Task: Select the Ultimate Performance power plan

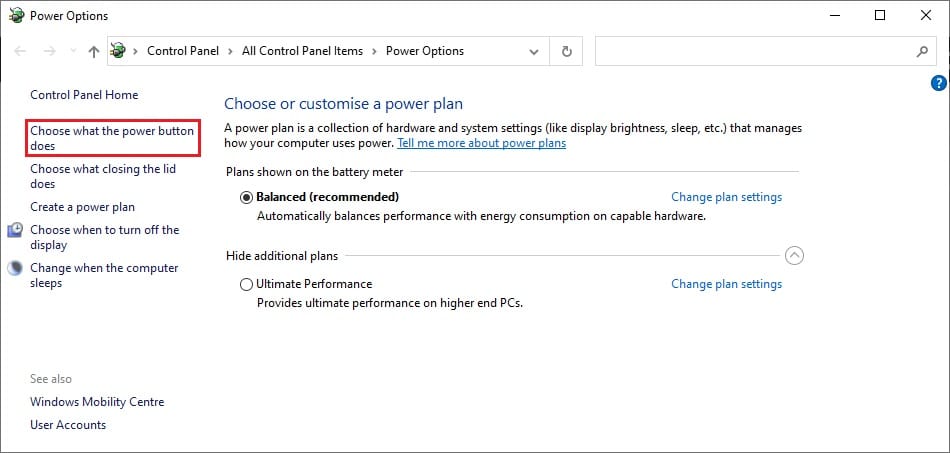Action: click(247, 284)
